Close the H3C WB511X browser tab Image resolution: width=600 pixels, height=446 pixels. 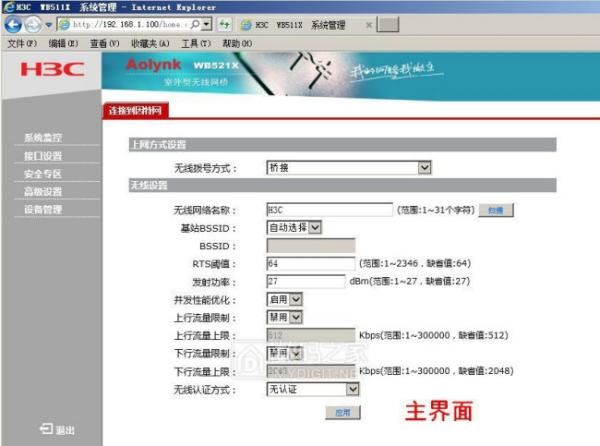(370, 24)
